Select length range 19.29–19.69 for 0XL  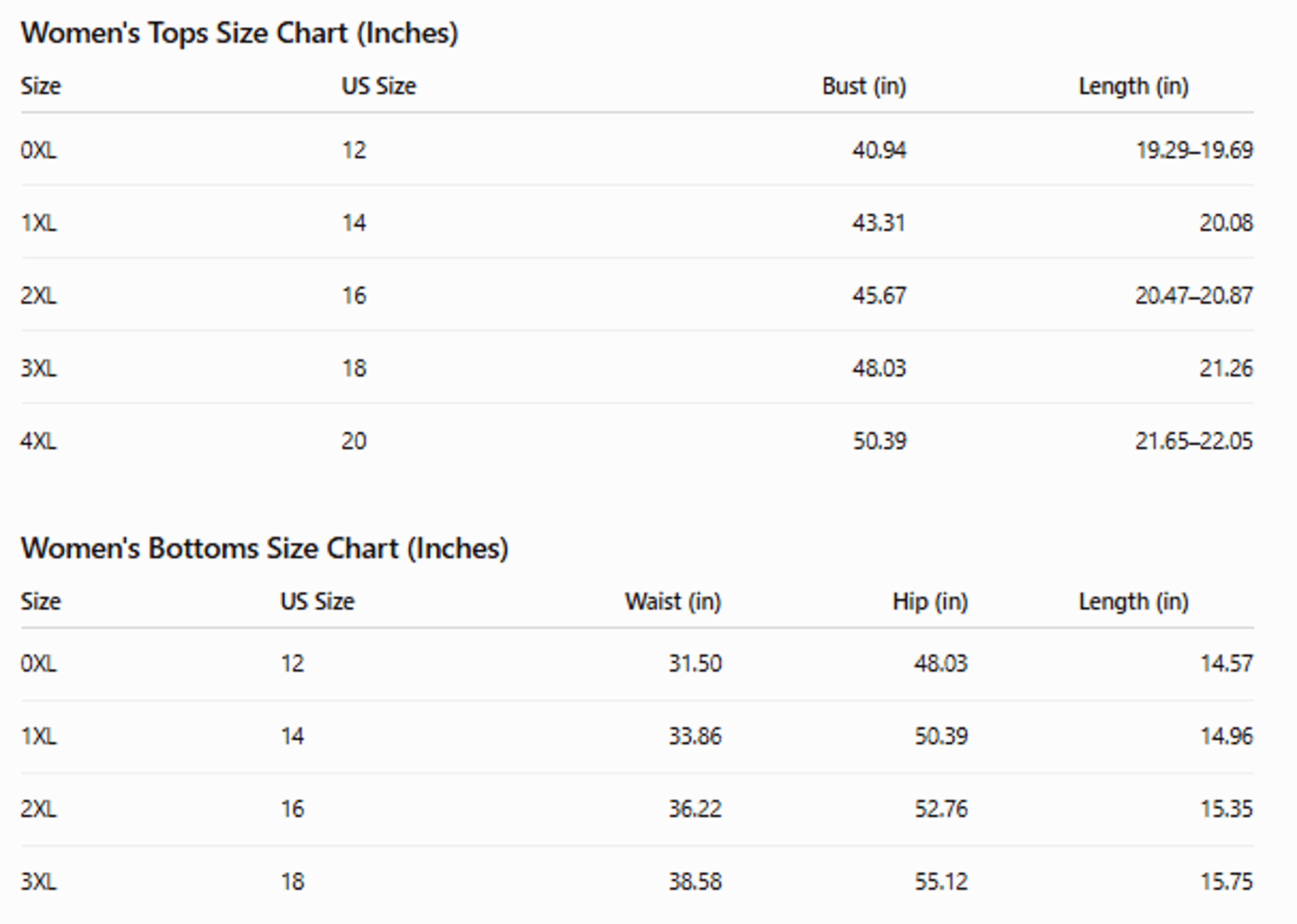pyautogui.click(x=1194, y=150)
